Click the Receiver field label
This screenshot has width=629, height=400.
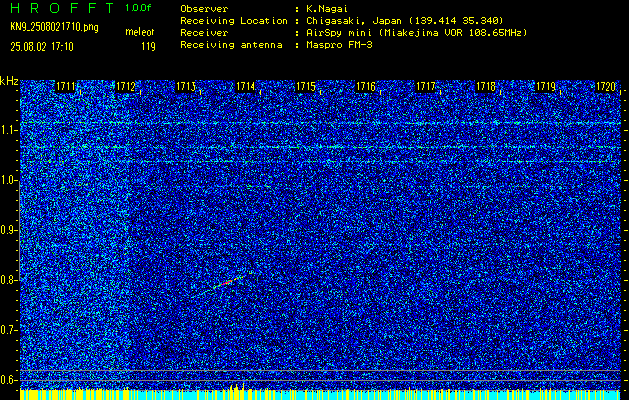pyautogui.click(x=204, y=33)
